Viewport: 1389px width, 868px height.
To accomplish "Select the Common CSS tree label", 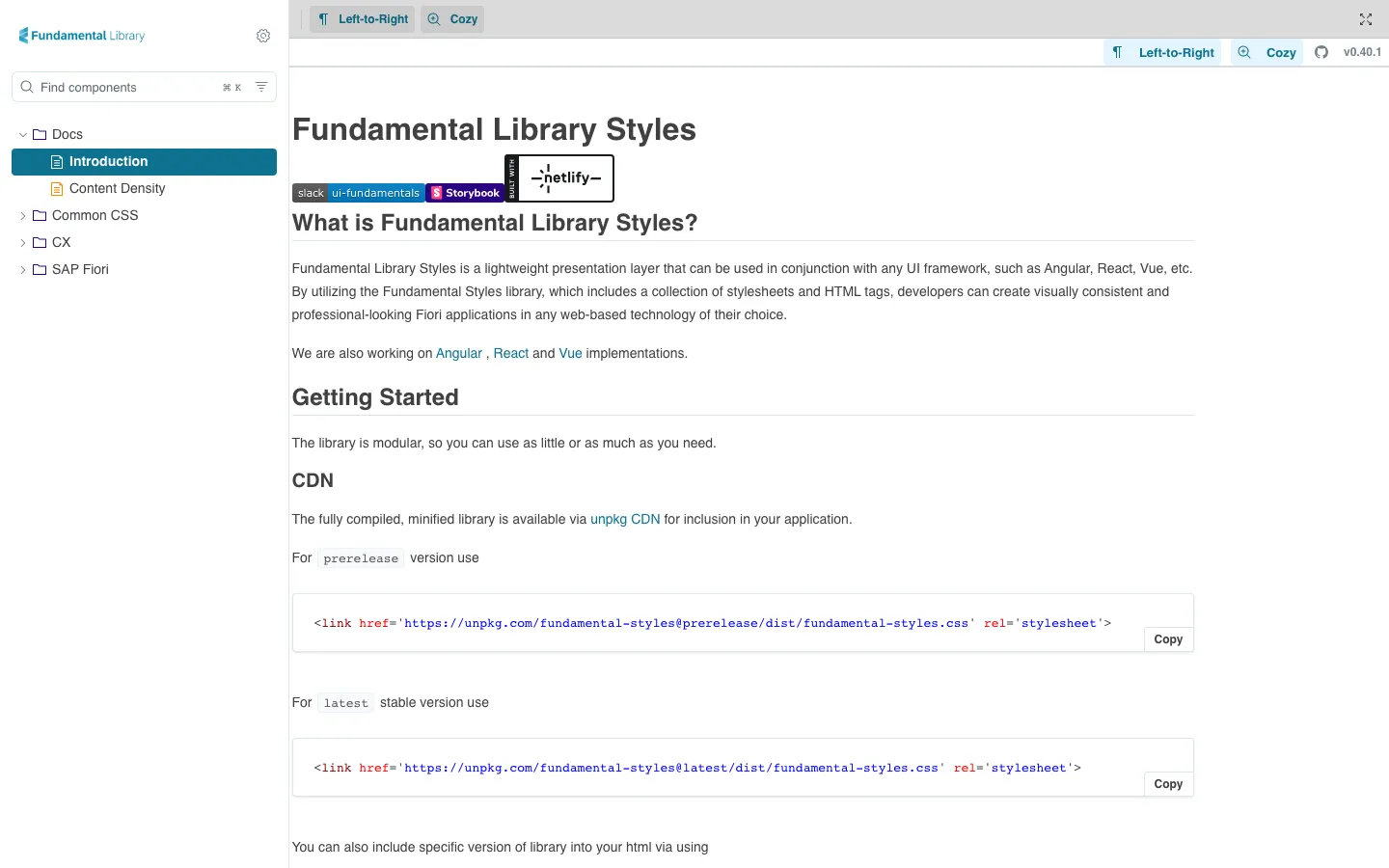I will coord(95,215).
